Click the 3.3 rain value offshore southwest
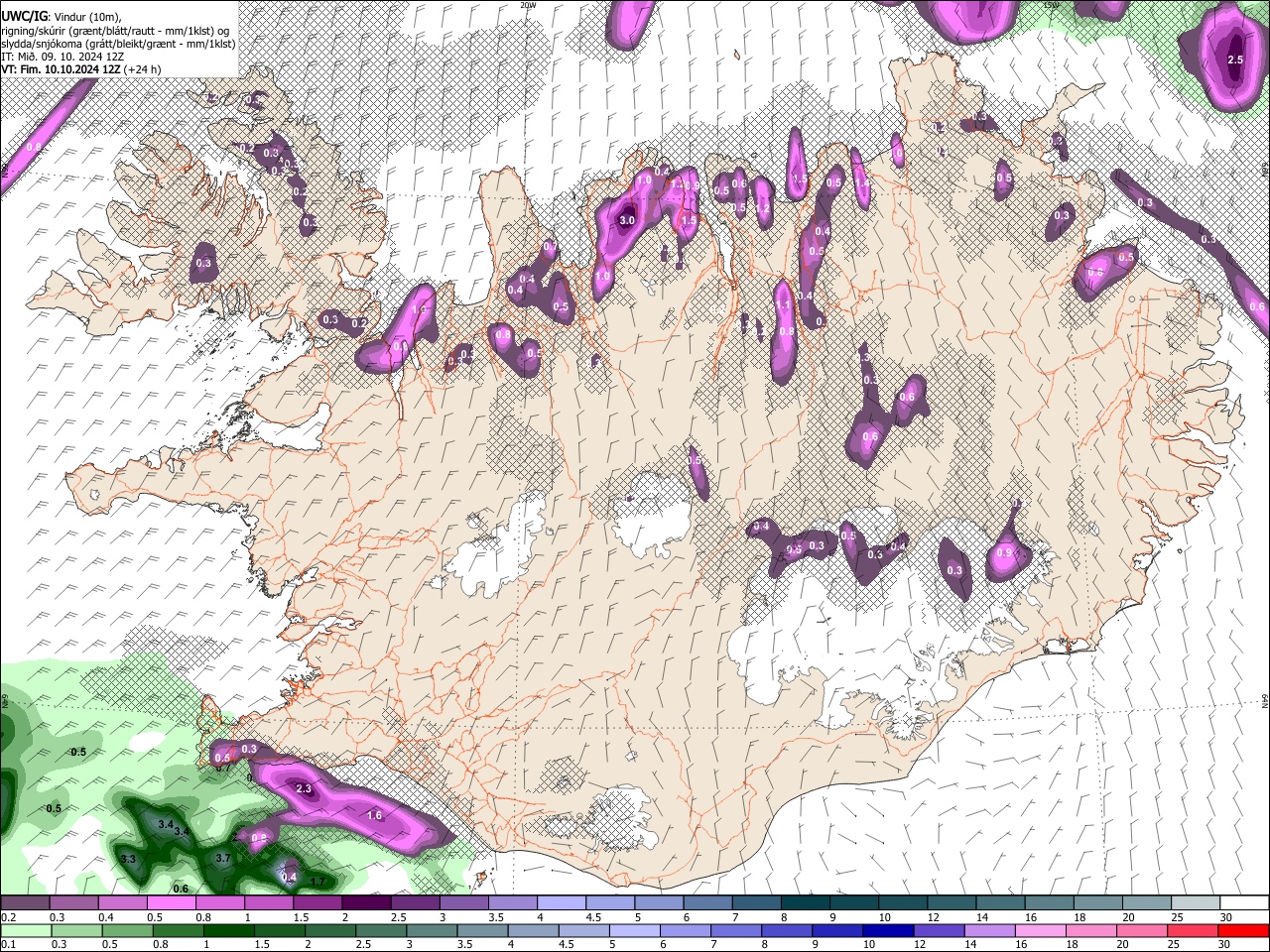The height and width of the screenshot is (952, 1270). [128, 858]
